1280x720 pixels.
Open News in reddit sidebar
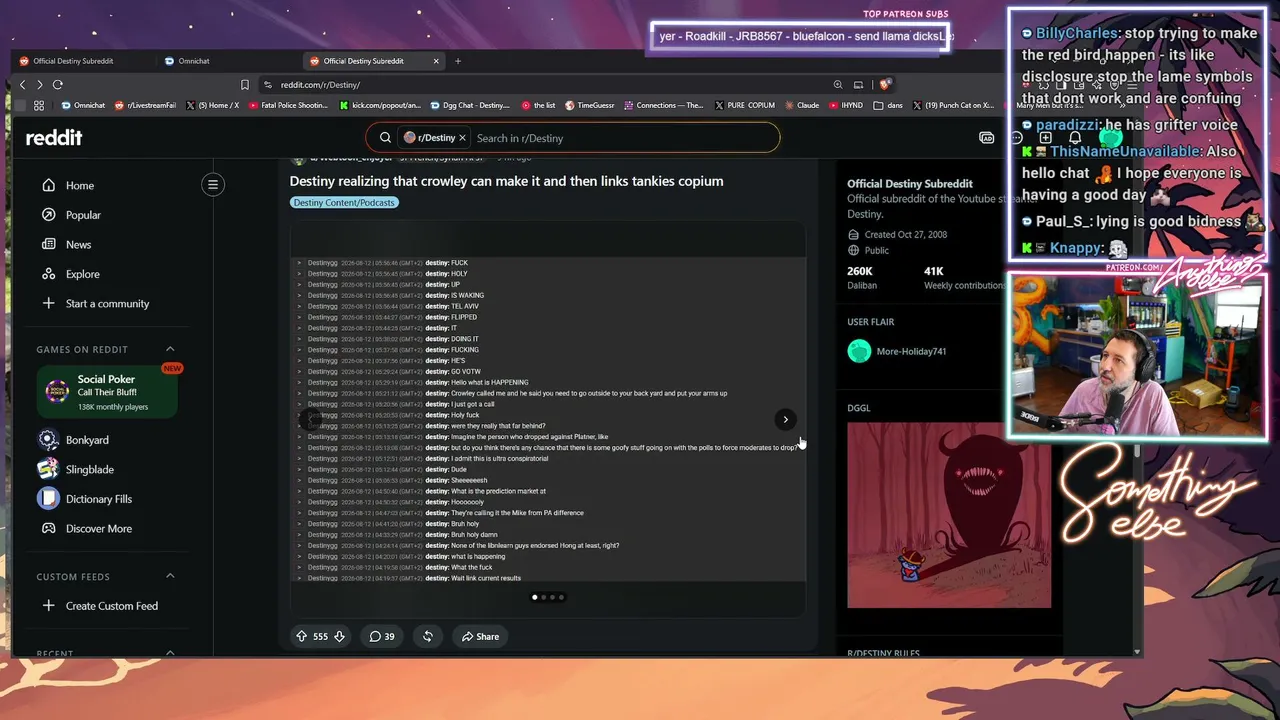pos(78,245)
